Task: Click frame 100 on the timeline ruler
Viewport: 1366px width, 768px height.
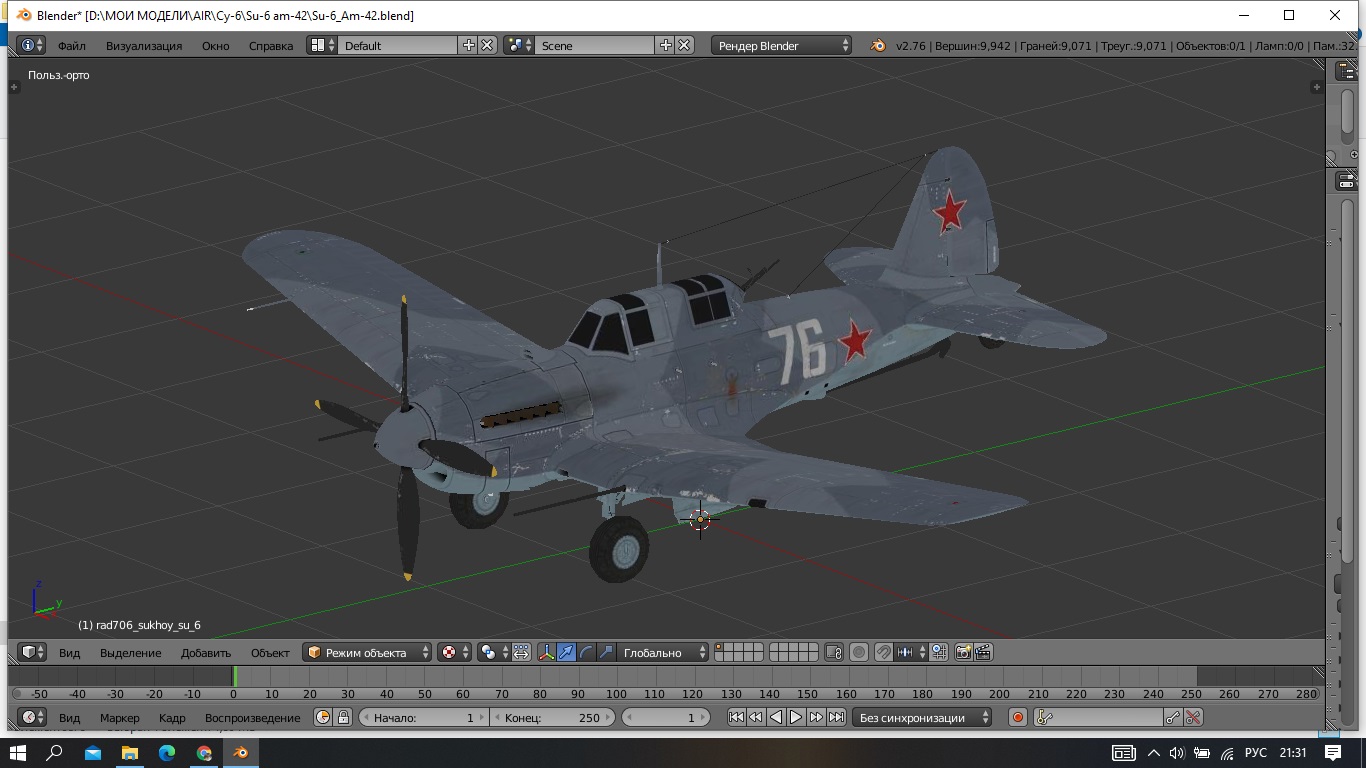Action: point(616,693)
